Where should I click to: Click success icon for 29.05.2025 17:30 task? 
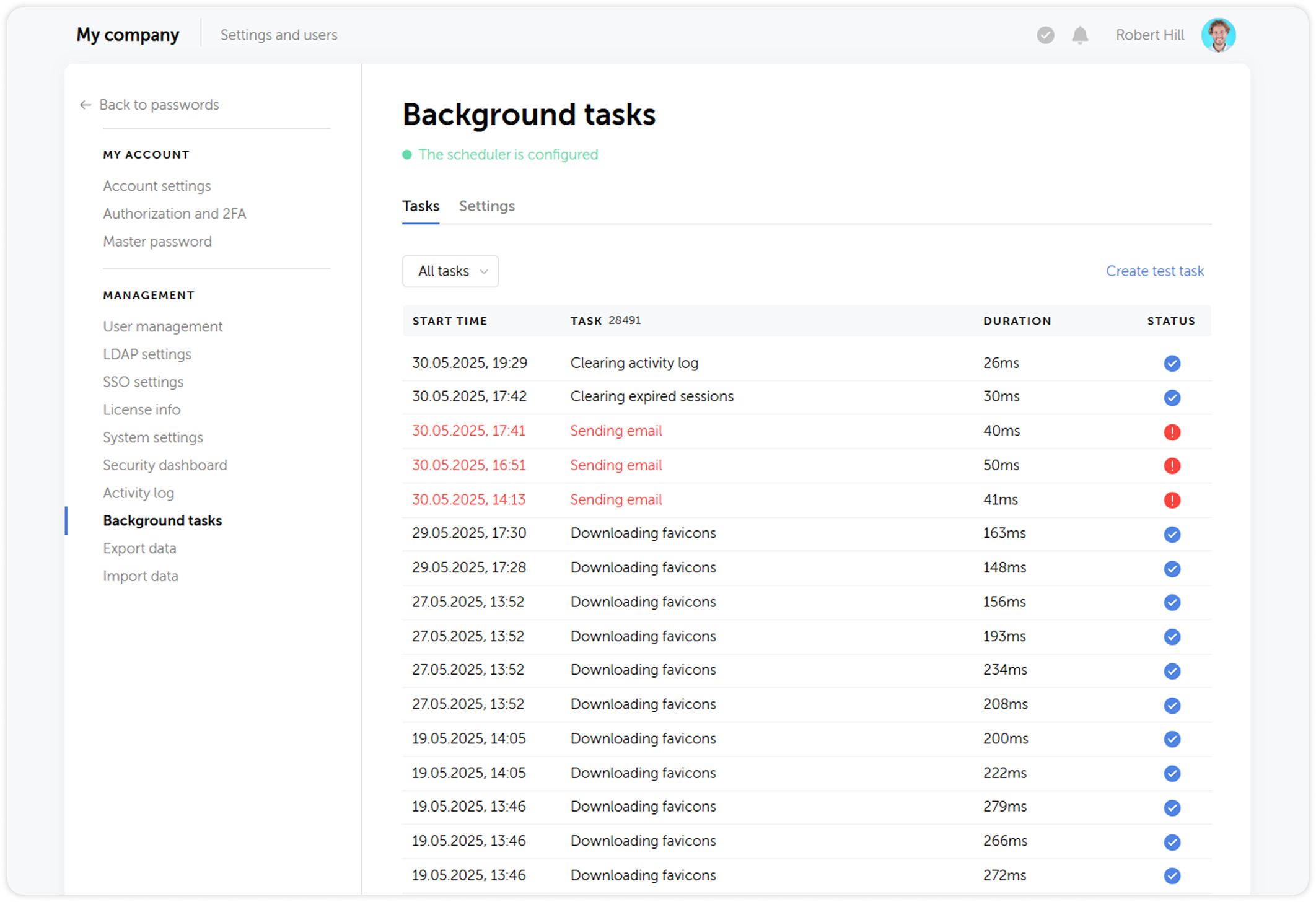(1172, 534)
